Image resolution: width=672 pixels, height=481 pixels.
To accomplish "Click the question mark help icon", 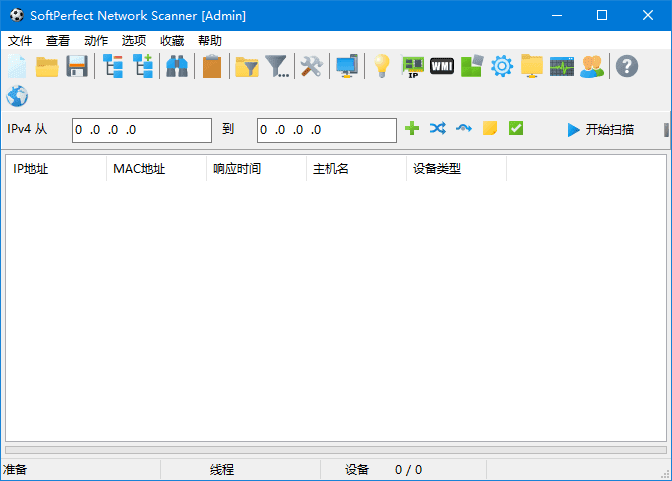I will [626, 67].
